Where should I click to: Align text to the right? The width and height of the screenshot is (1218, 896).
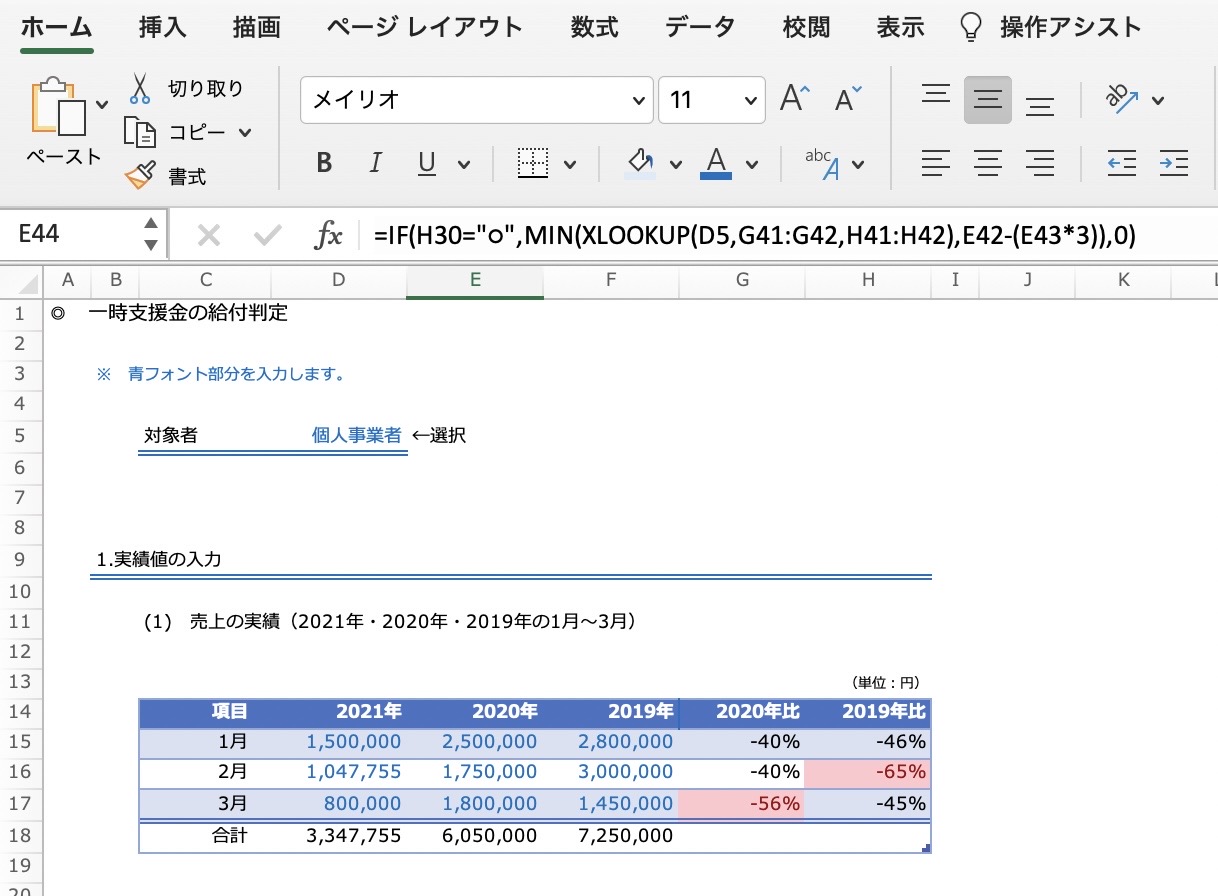click(1040, 162)
